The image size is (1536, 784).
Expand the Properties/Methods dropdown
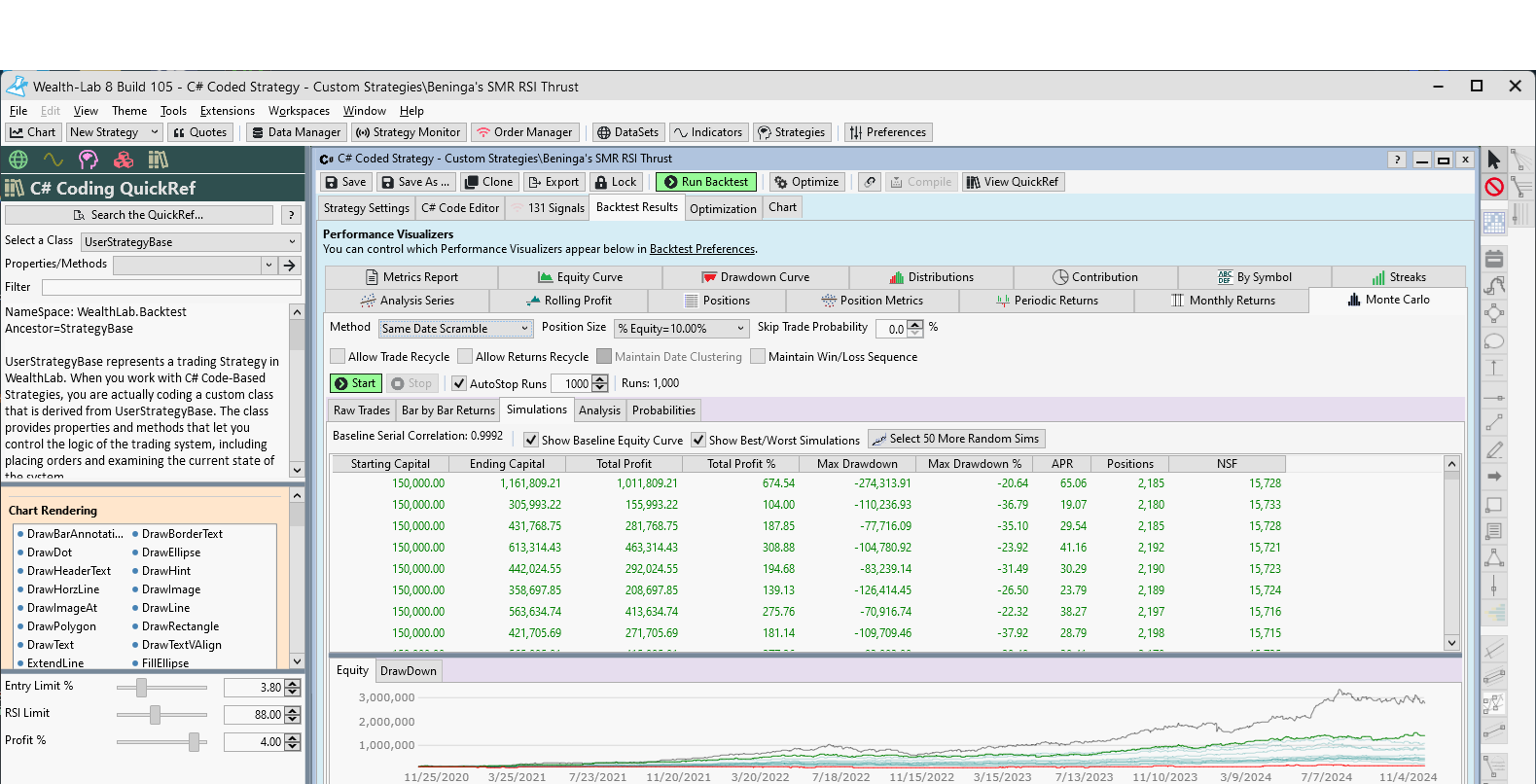tap(268, 266)
